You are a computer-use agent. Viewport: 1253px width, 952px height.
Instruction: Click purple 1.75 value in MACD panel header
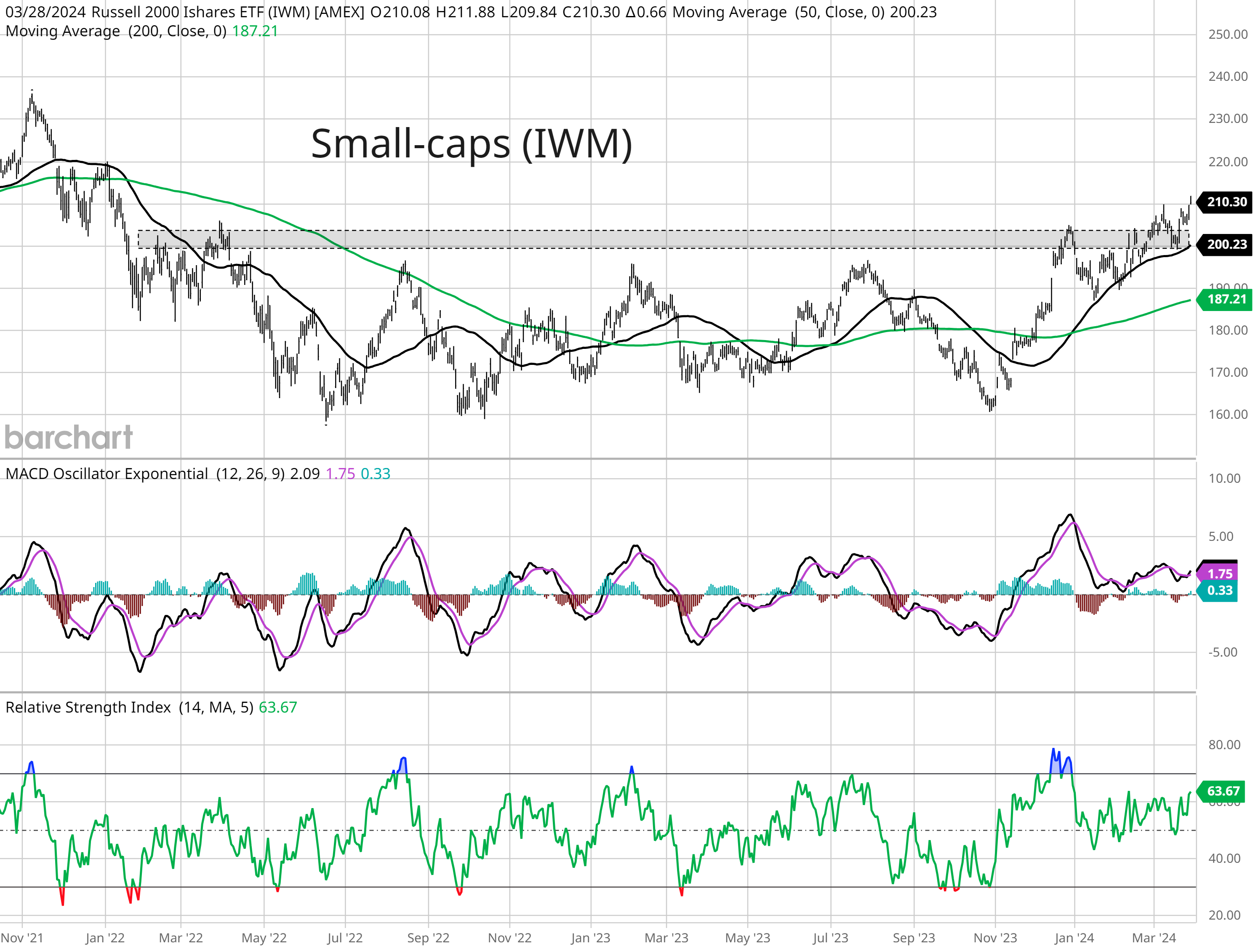click(340, 474)
